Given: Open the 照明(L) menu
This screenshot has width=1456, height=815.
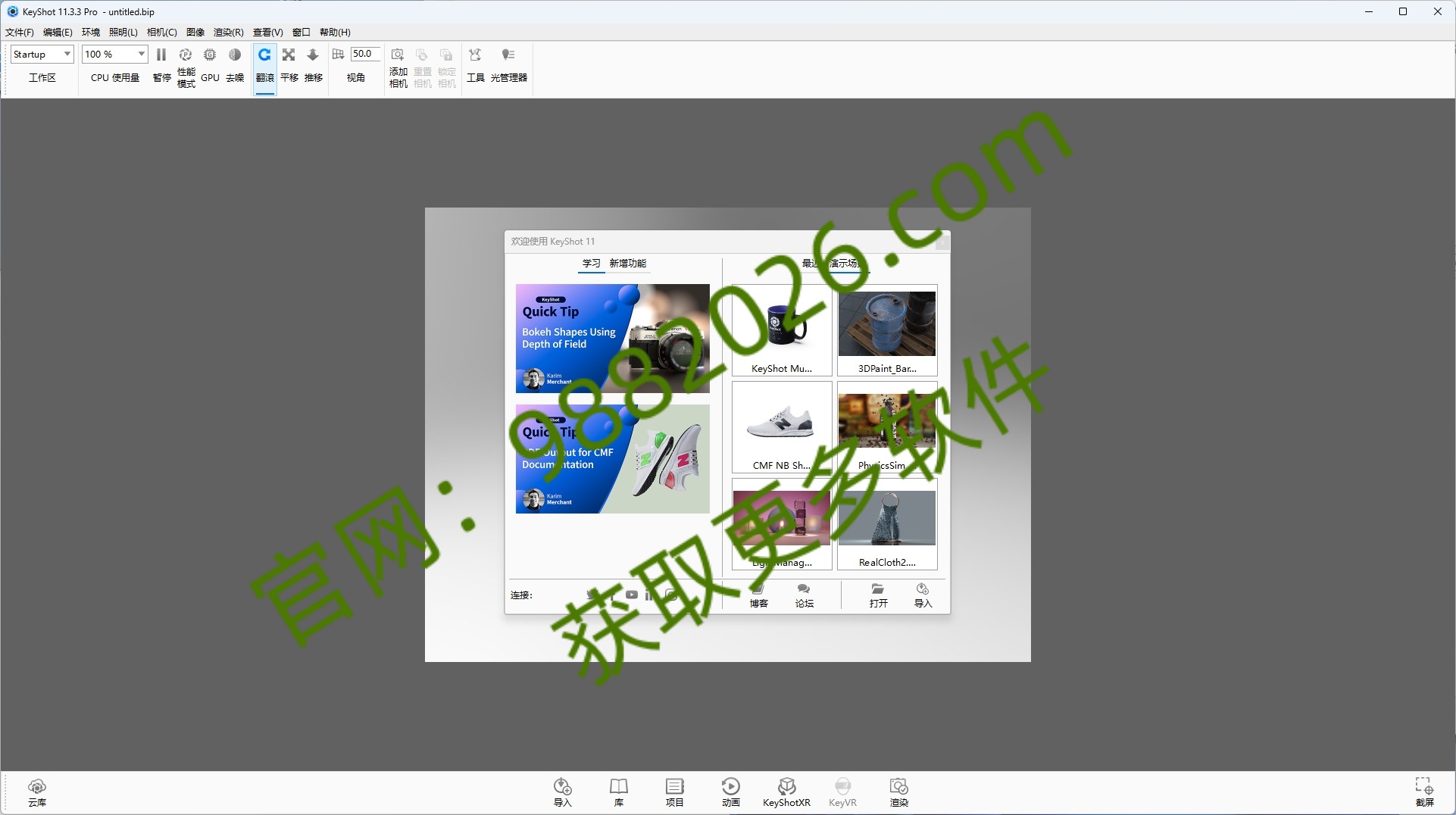Looking at the screenshot, I should (123, 32).
